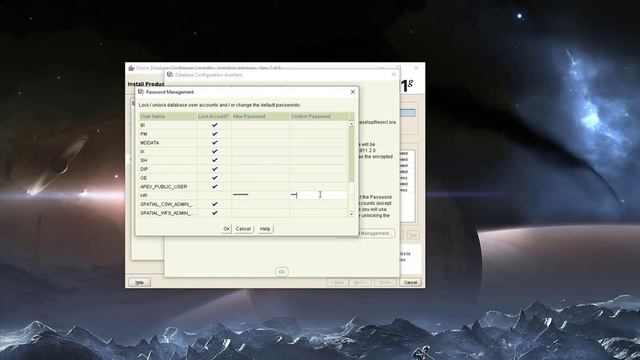The width and height of the screenshot is (640, 360).
Task: Click the Password Management title icon
Action: [141, 92]
